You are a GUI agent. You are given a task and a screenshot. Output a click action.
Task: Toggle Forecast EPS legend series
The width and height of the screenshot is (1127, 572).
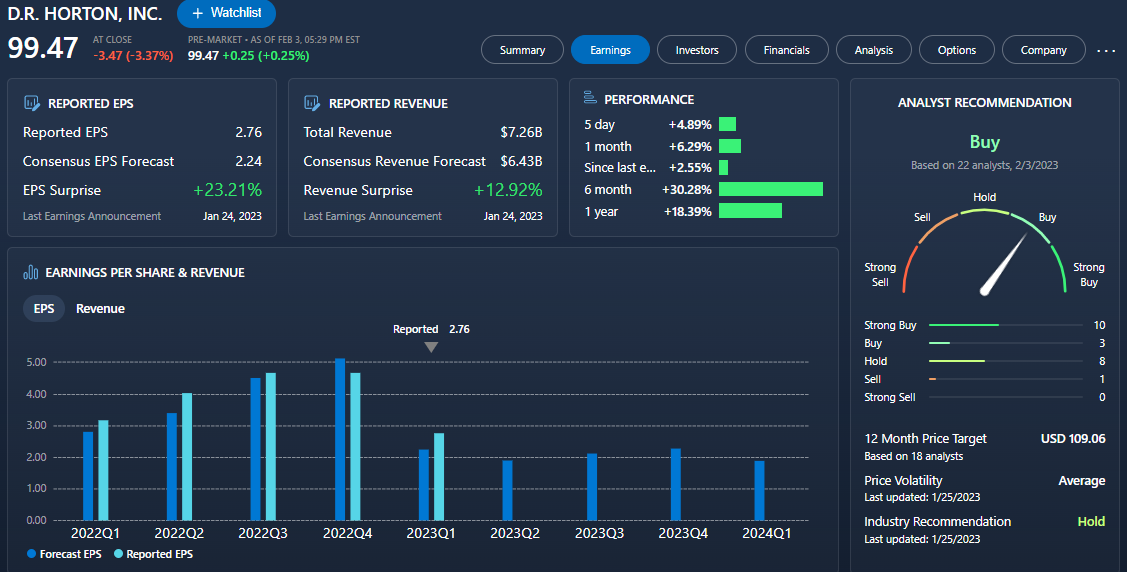point(66,554)
